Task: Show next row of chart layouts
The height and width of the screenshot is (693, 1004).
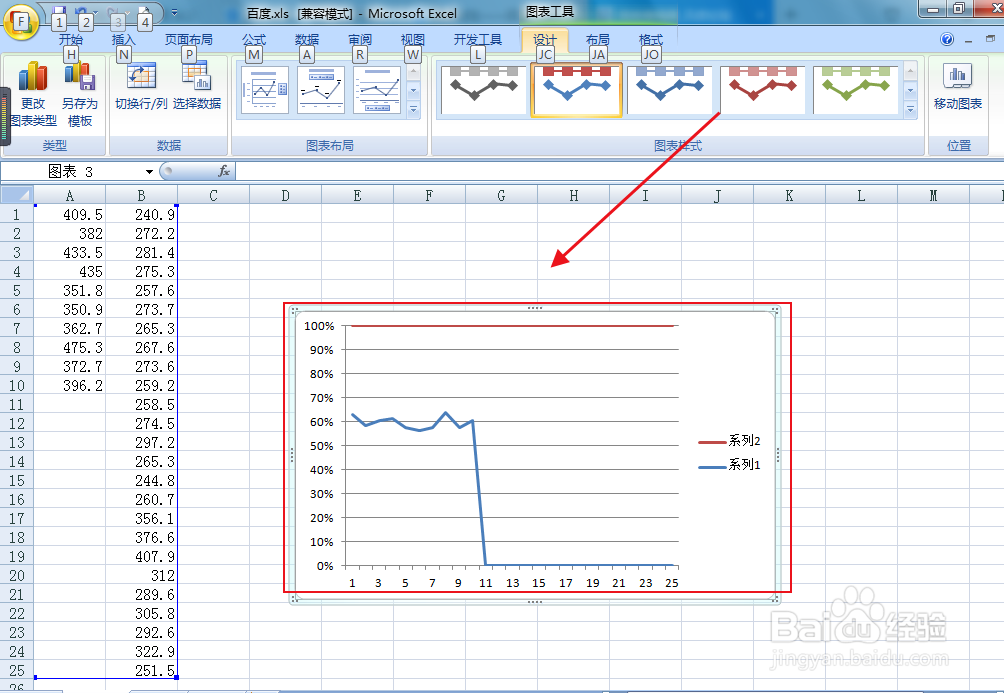Action: point(414,90)
